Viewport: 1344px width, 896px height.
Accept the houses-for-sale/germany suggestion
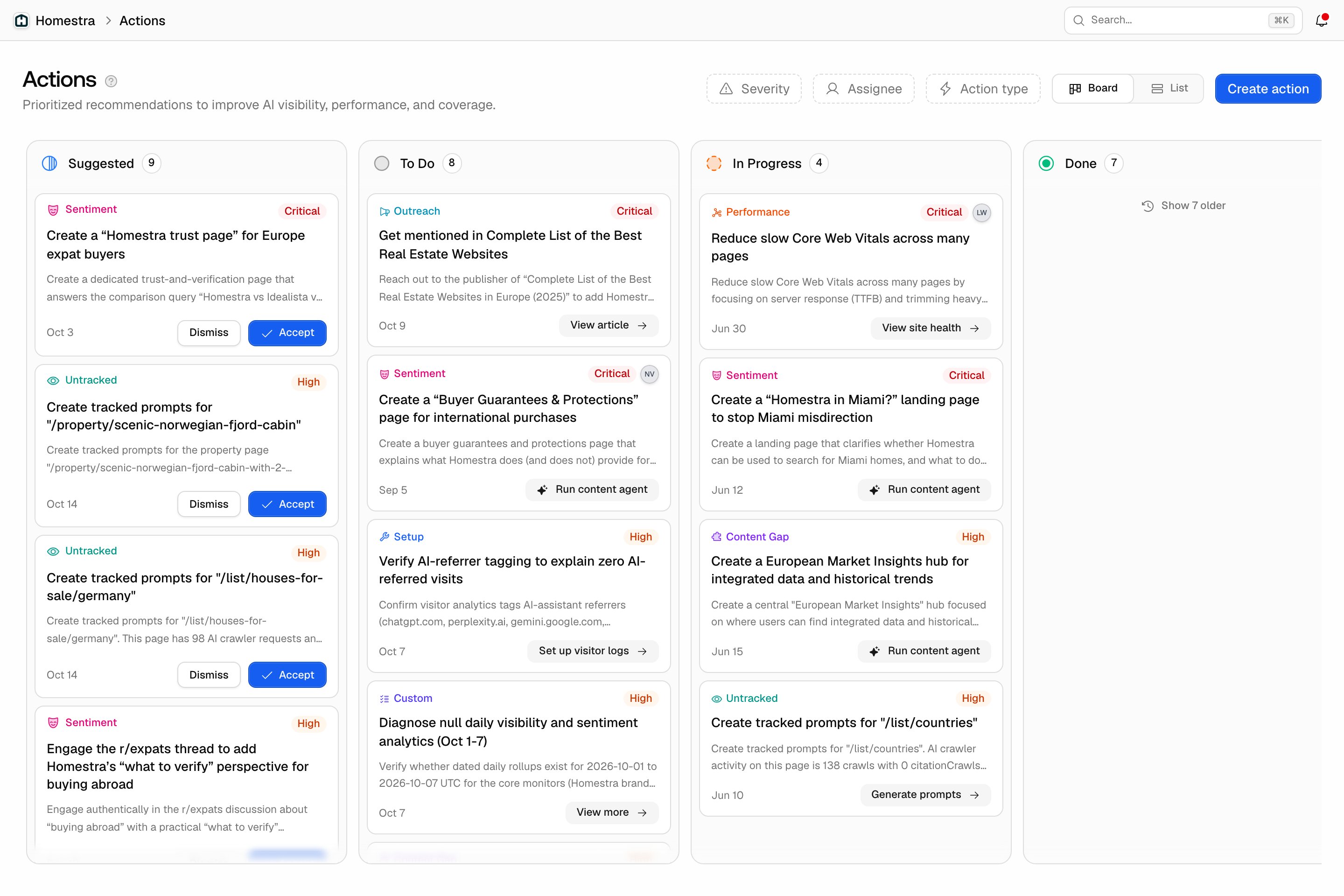point(287,675)
